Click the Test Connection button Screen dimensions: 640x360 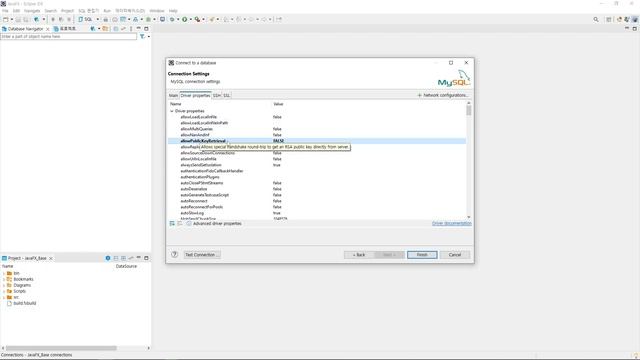pos(202,255)
